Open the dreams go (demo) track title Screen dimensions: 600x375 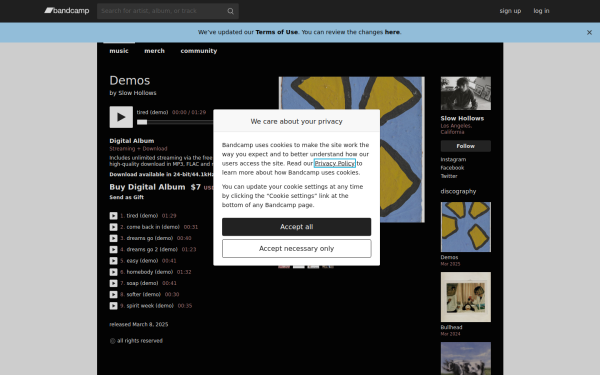[x=150, y=238]
